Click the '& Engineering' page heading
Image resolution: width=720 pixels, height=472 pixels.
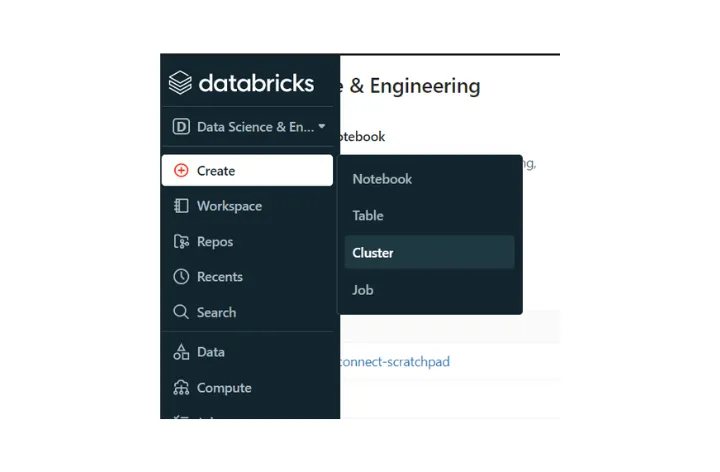coord(415,86)
